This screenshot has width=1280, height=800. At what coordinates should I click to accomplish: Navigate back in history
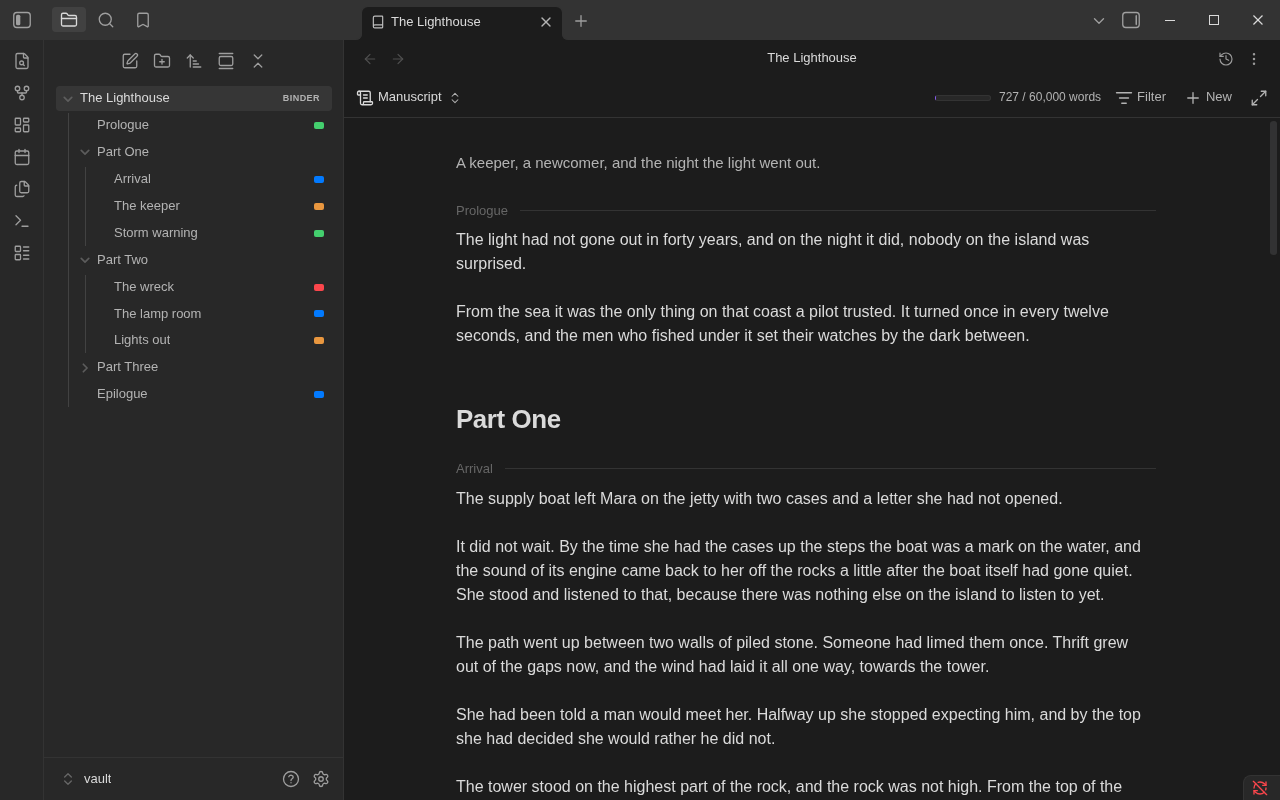(x=370, y=59)
